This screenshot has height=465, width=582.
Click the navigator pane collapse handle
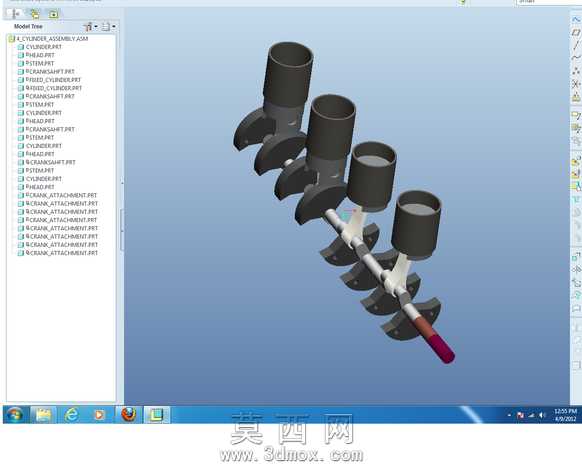121,230
